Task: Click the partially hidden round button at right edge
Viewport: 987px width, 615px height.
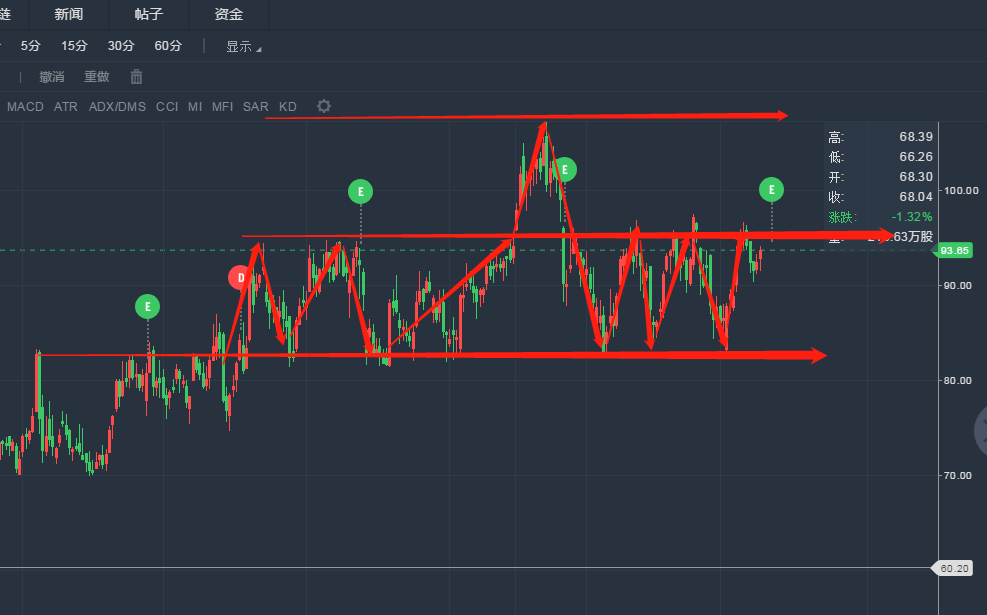Action: click(x=980, y=430)
